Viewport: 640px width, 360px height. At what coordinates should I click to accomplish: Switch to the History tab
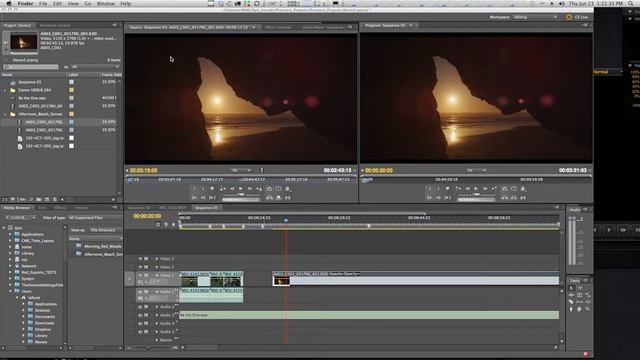point(81,208)
